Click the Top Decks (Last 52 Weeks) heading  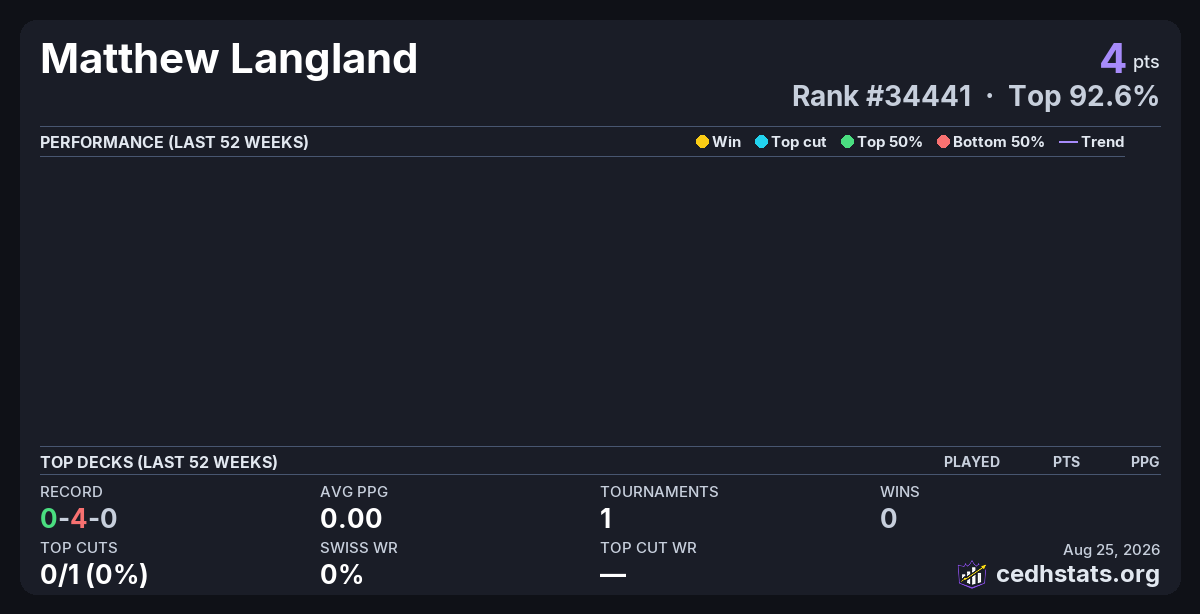point(159,462)
